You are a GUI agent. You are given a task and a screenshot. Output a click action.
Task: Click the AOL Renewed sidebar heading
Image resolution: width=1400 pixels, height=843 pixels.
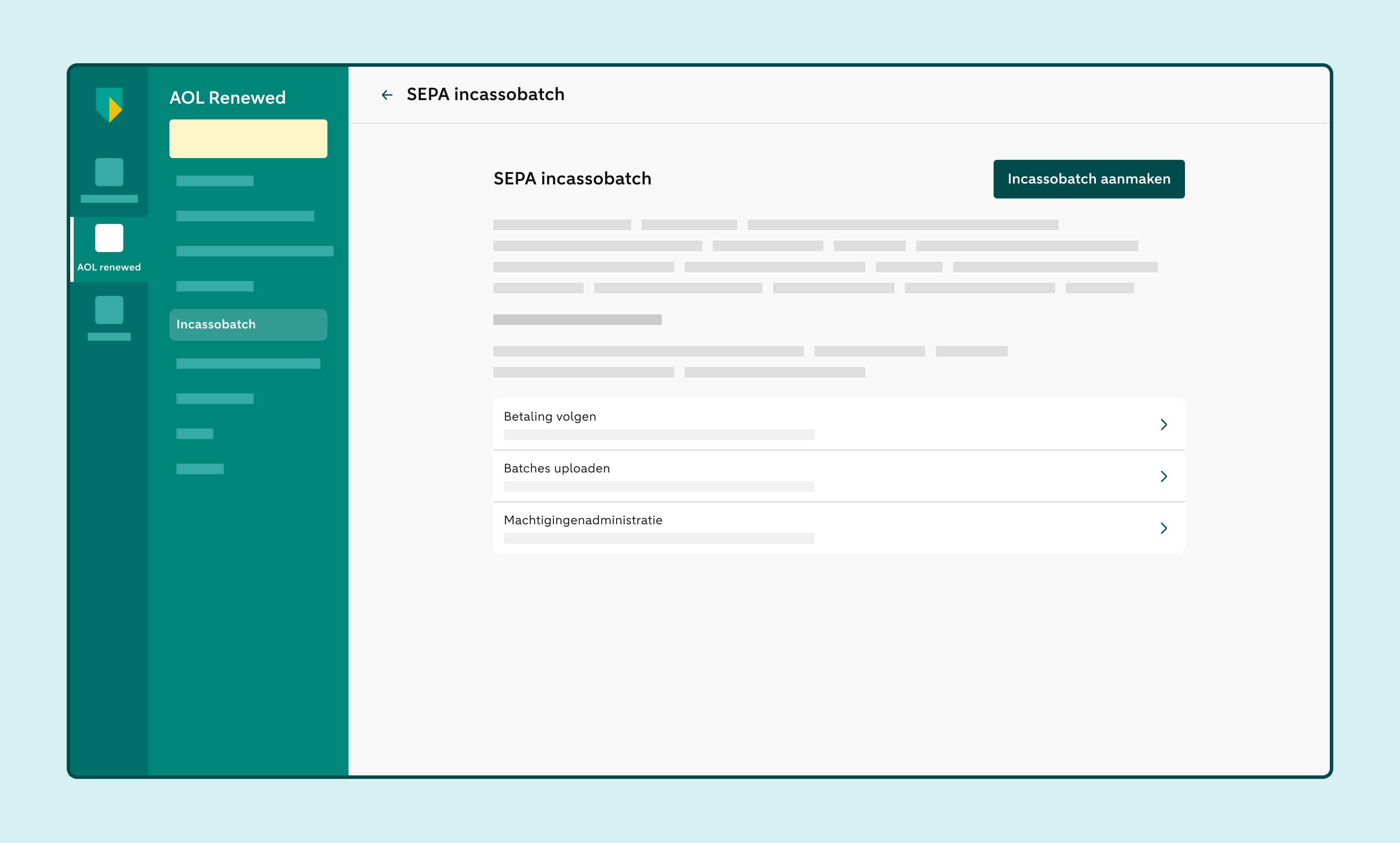(227, 98)
